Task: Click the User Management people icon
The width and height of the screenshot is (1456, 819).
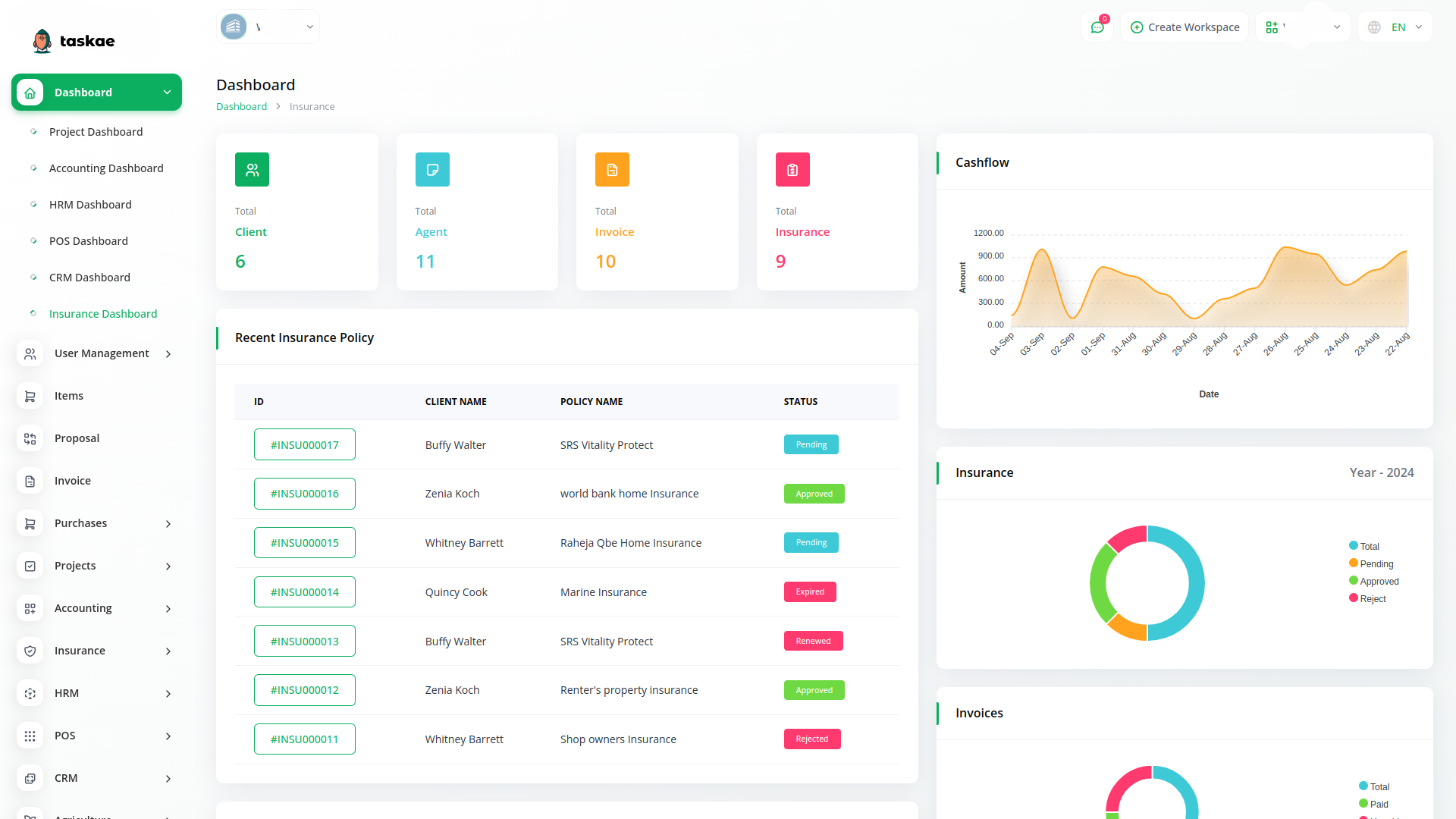Action: click(30, 353)
